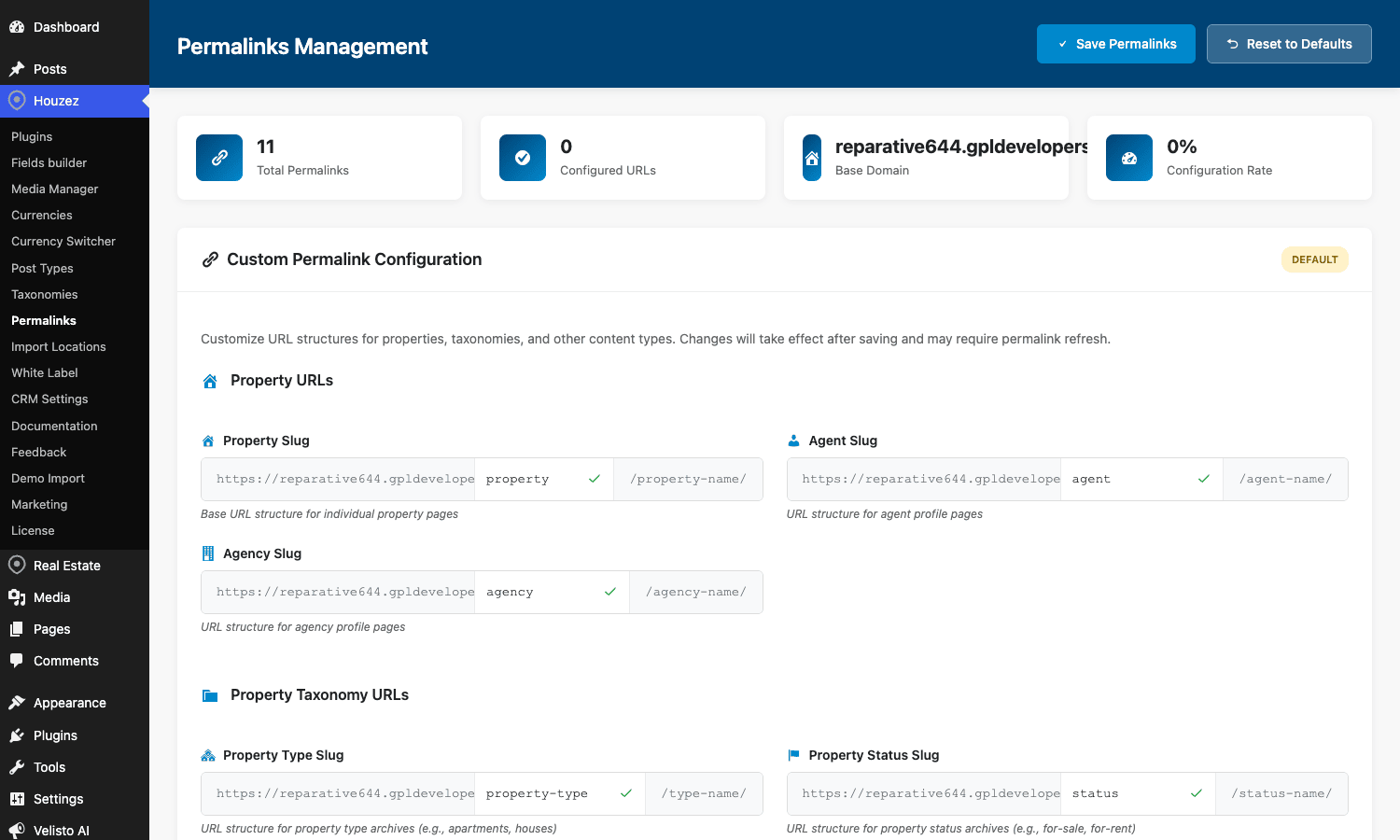This screenshot has height=840, width=1400.
Task: Click the icon next to Property Type Slug
Action: pyautogui.click(x=208, y=755)
